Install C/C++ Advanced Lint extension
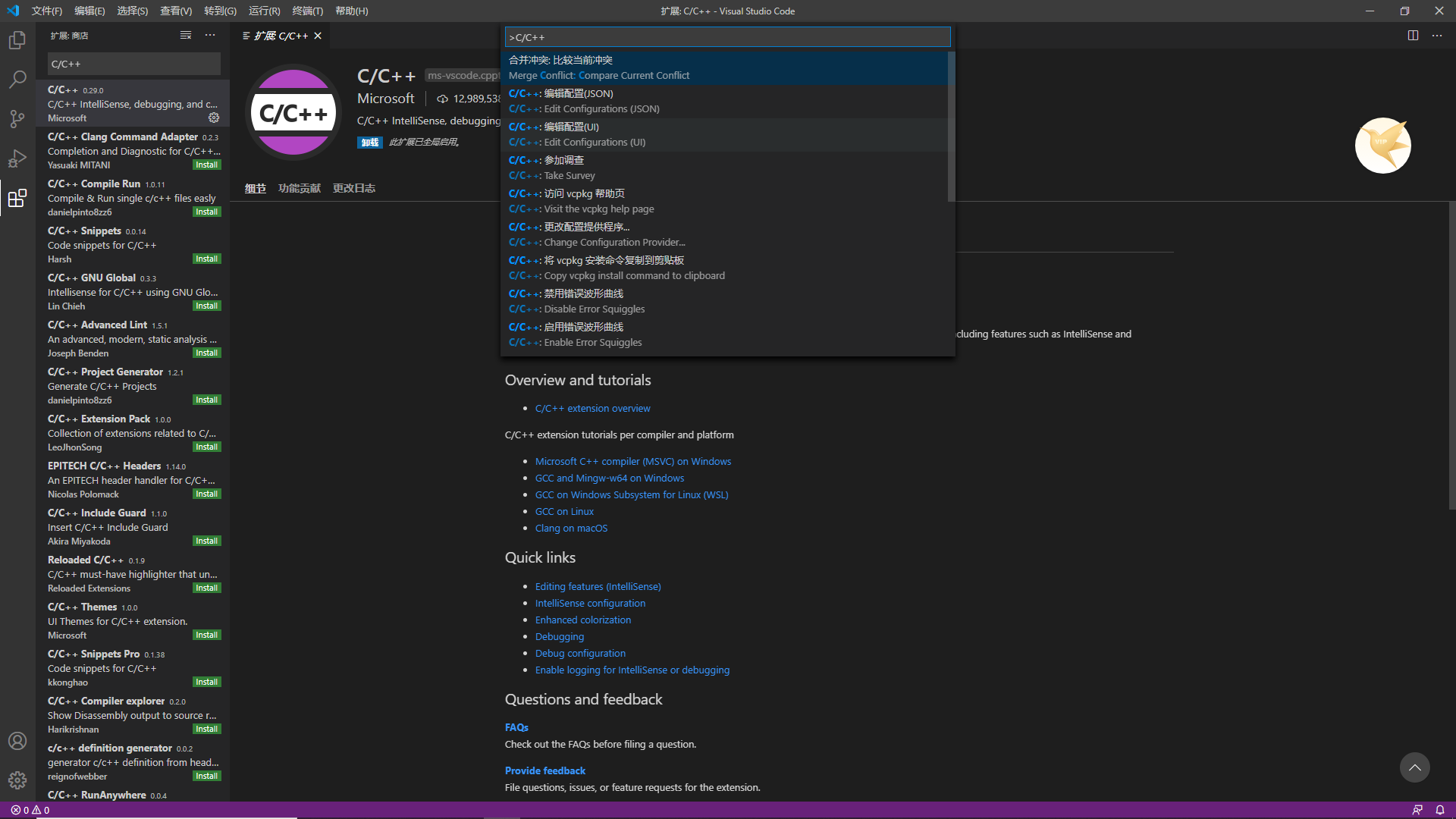The width and height of the screenshot is (1456, 819). coord(206,353)
